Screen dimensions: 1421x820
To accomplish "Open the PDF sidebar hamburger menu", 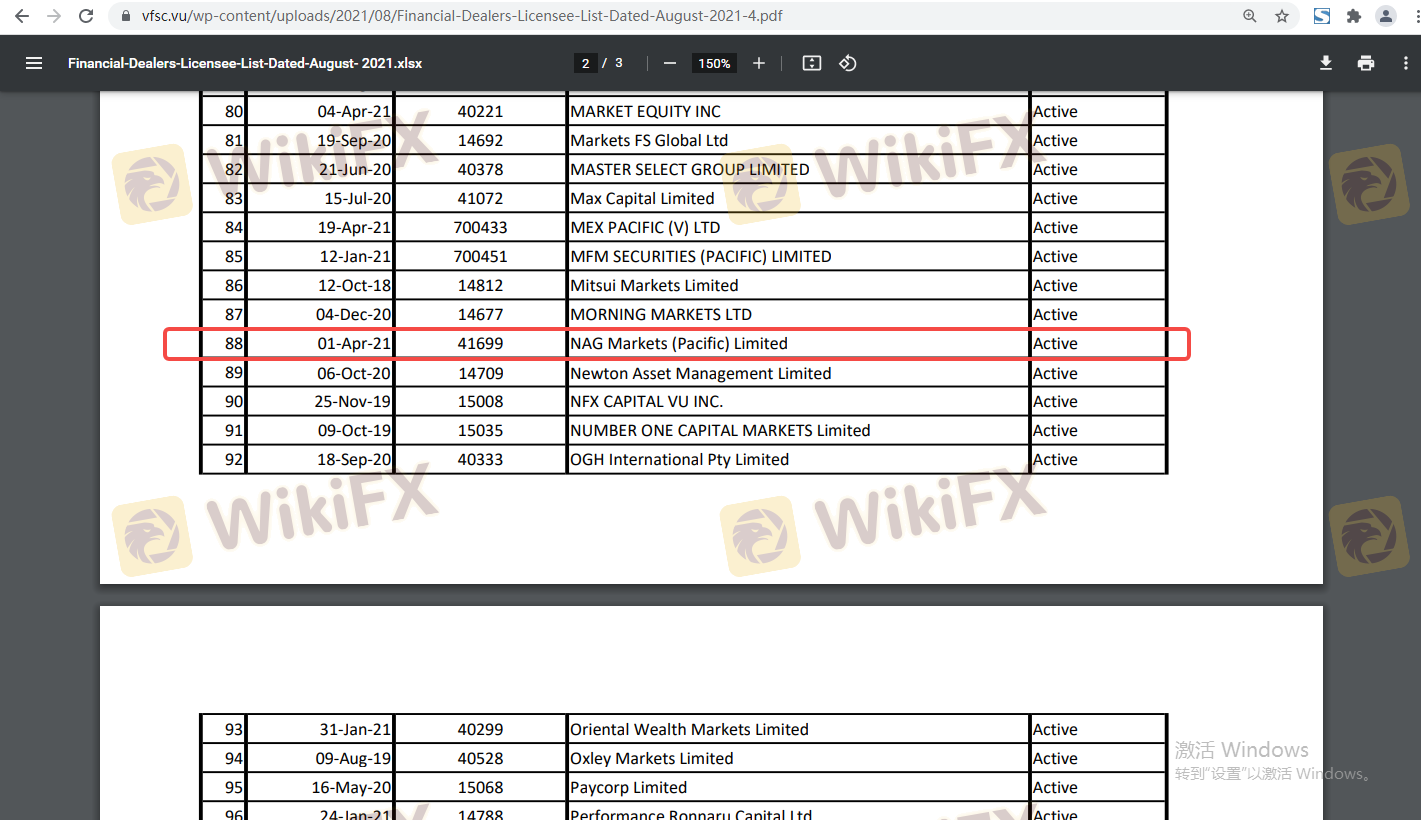I will click(x=34, y=63).
